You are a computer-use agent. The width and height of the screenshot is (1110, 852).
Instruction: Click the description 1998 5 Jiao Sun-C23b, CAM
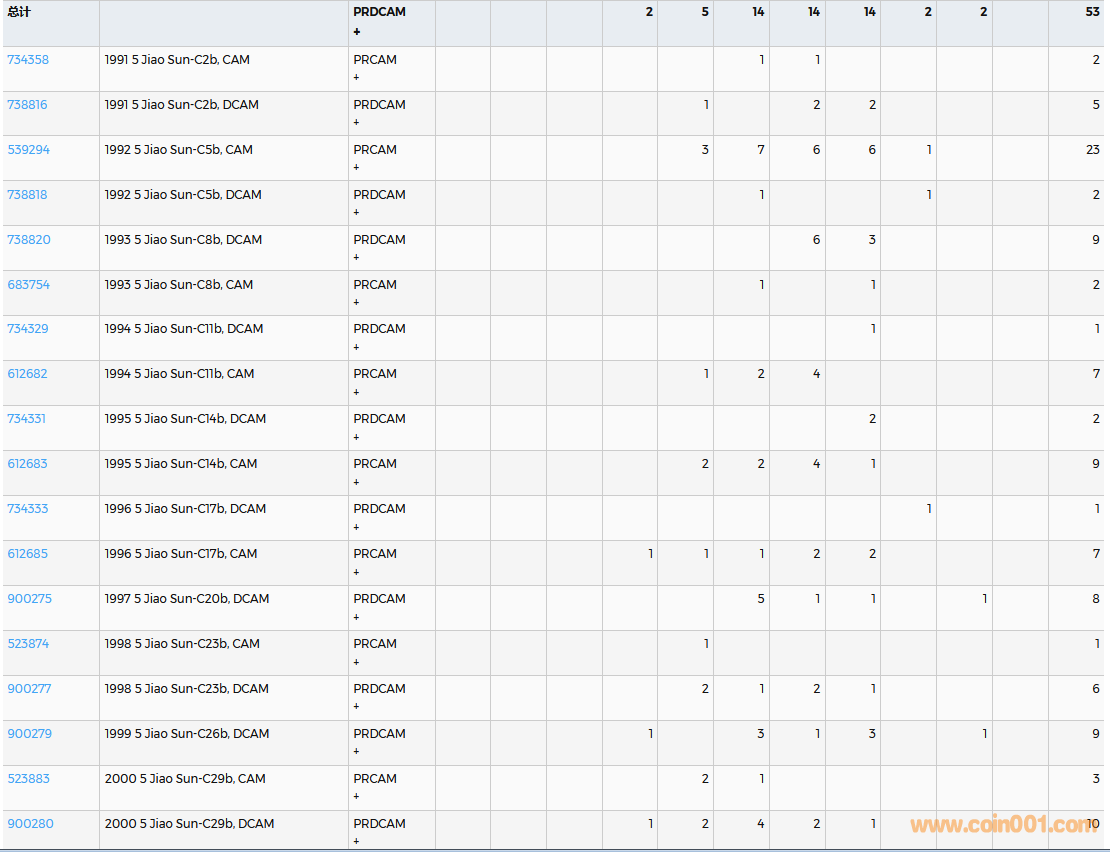(x=182, y=644)
